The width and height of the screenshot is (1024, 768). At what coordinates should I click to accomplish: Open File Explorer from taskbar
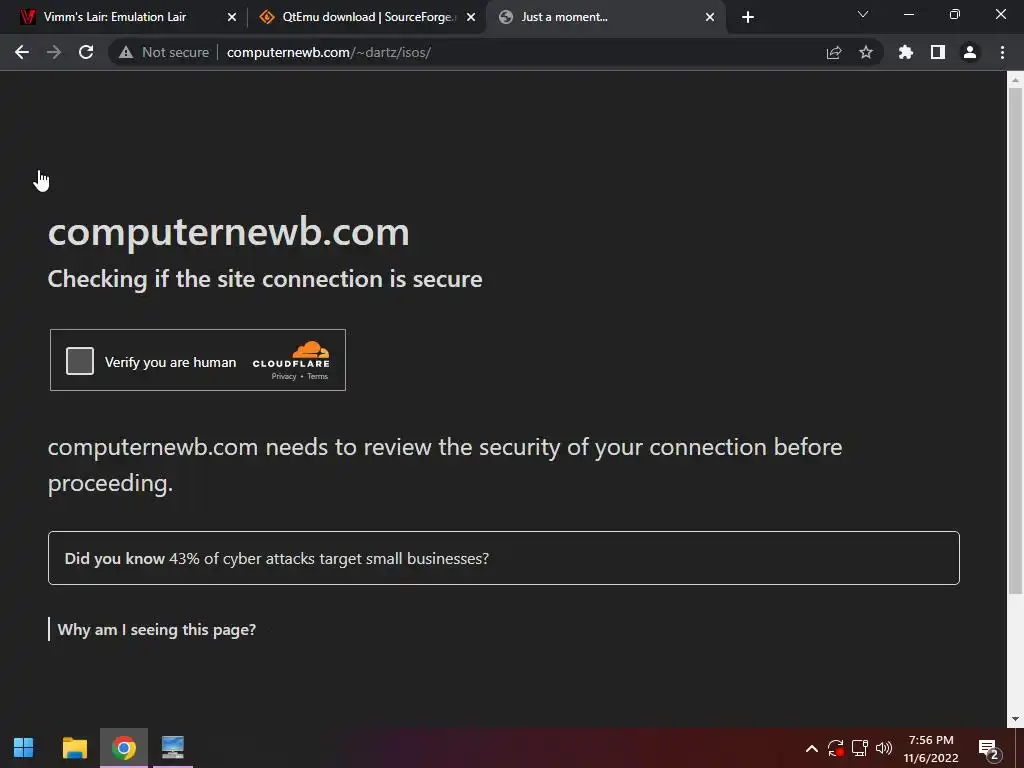pyautogui.click(x=74, y=748)
